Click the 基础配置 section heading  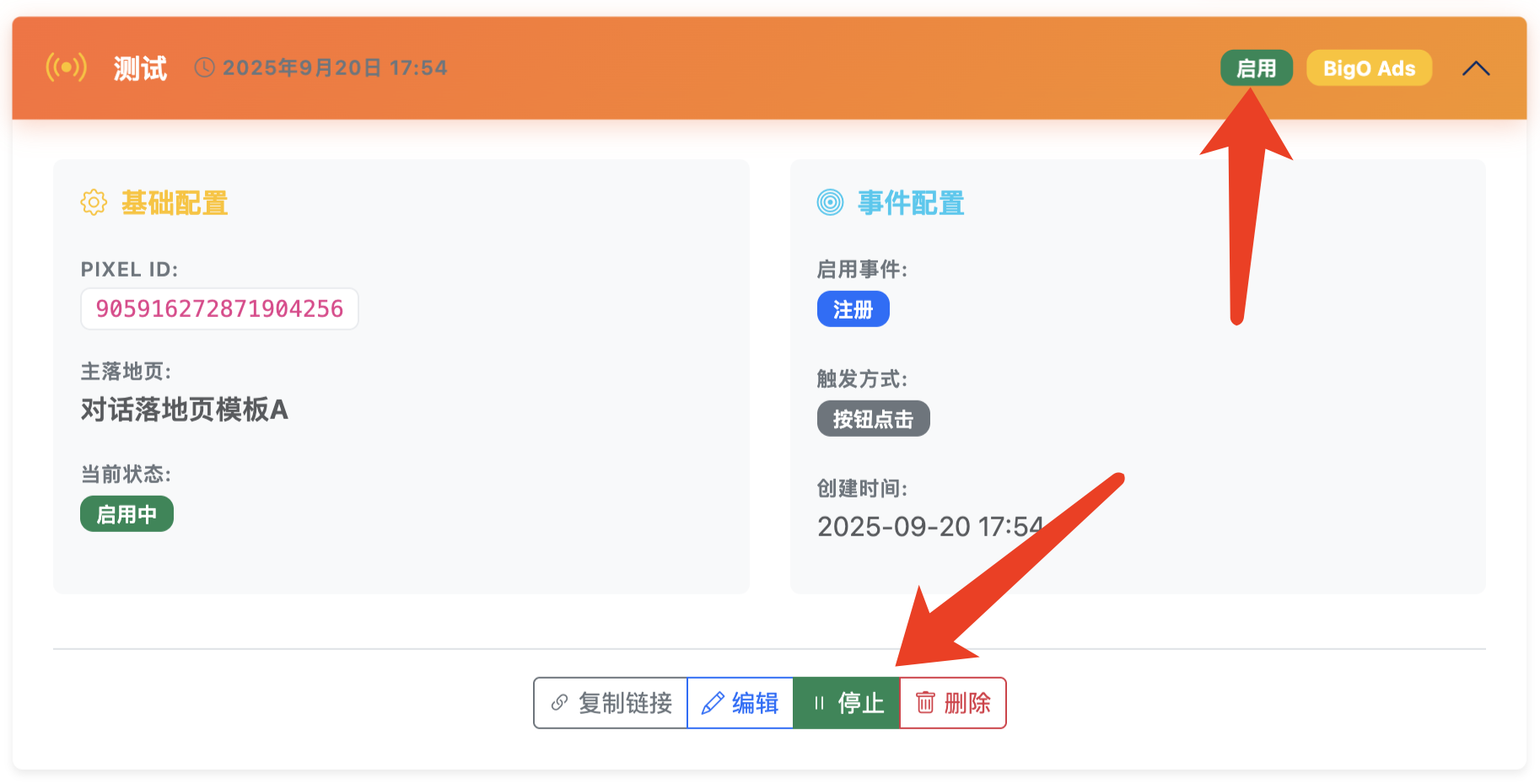pyautogui.click(x=175, y=203)
